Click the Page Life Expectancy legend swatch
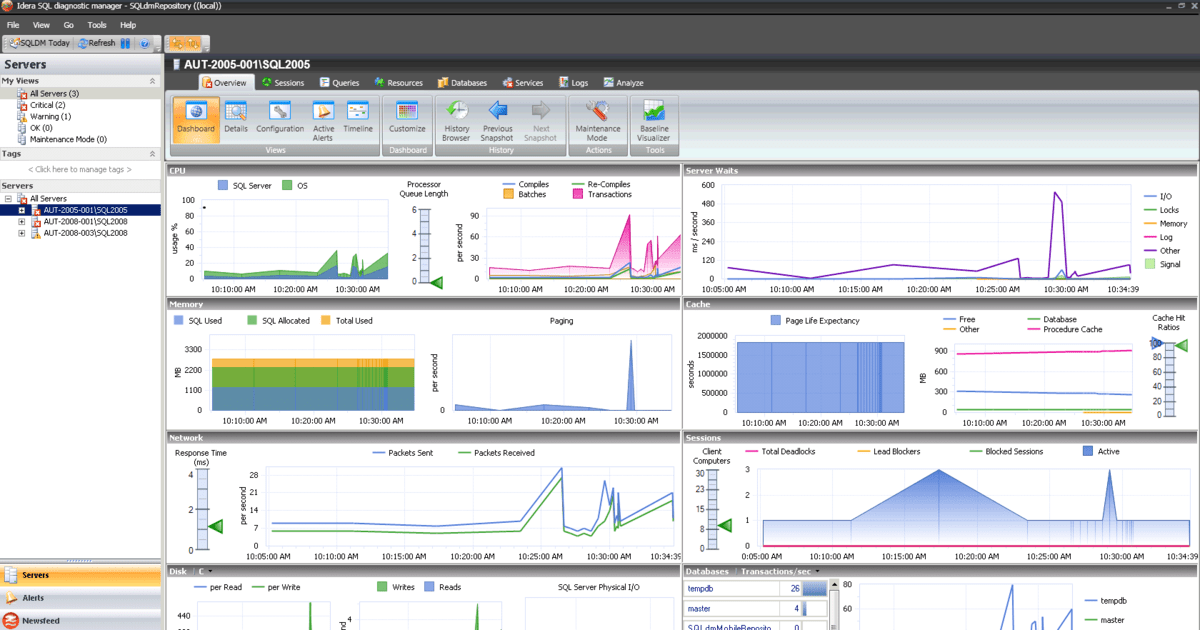Viewport: 1200px width, 630px height. (776, 321)
